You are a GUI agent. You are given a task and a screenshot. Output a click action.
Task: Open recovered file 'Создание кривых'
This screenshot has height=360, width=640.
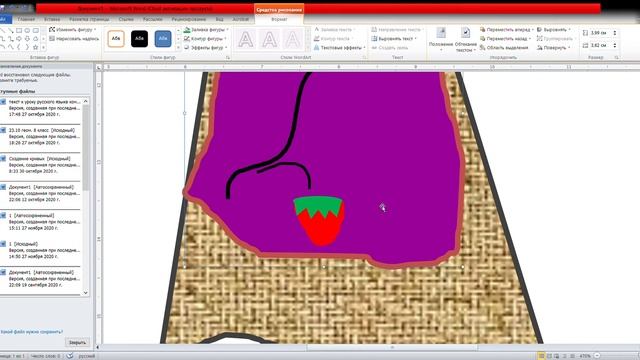41,165
